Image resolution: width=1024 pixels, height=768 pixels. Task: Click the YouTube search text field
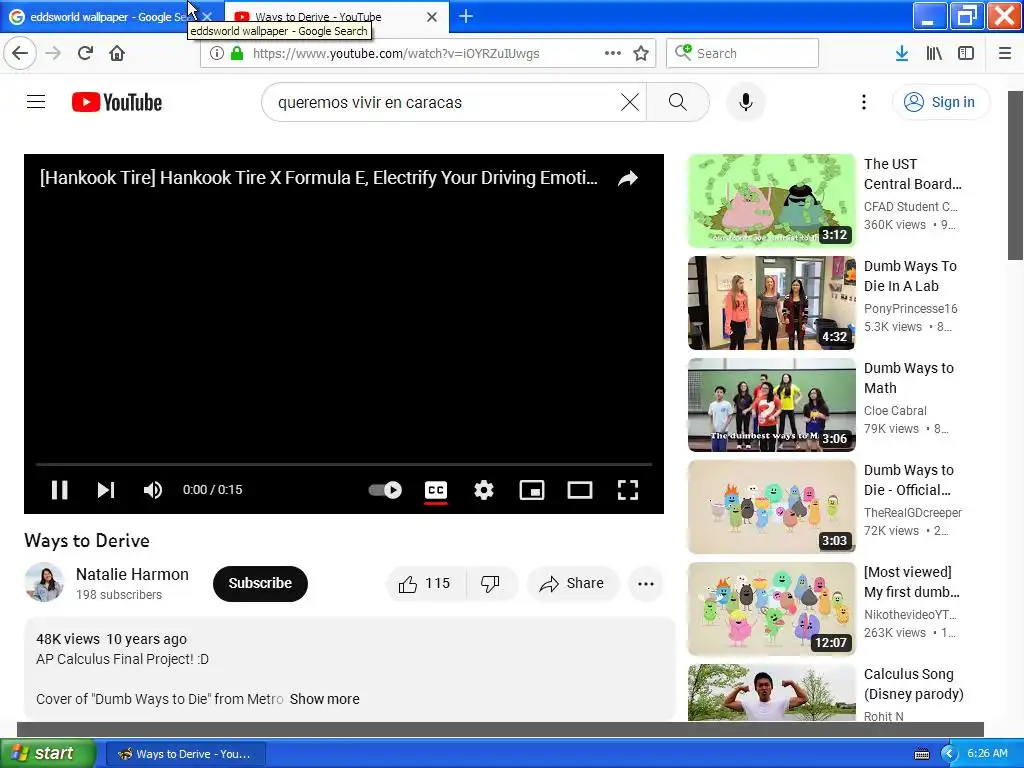tap(444, 102)
